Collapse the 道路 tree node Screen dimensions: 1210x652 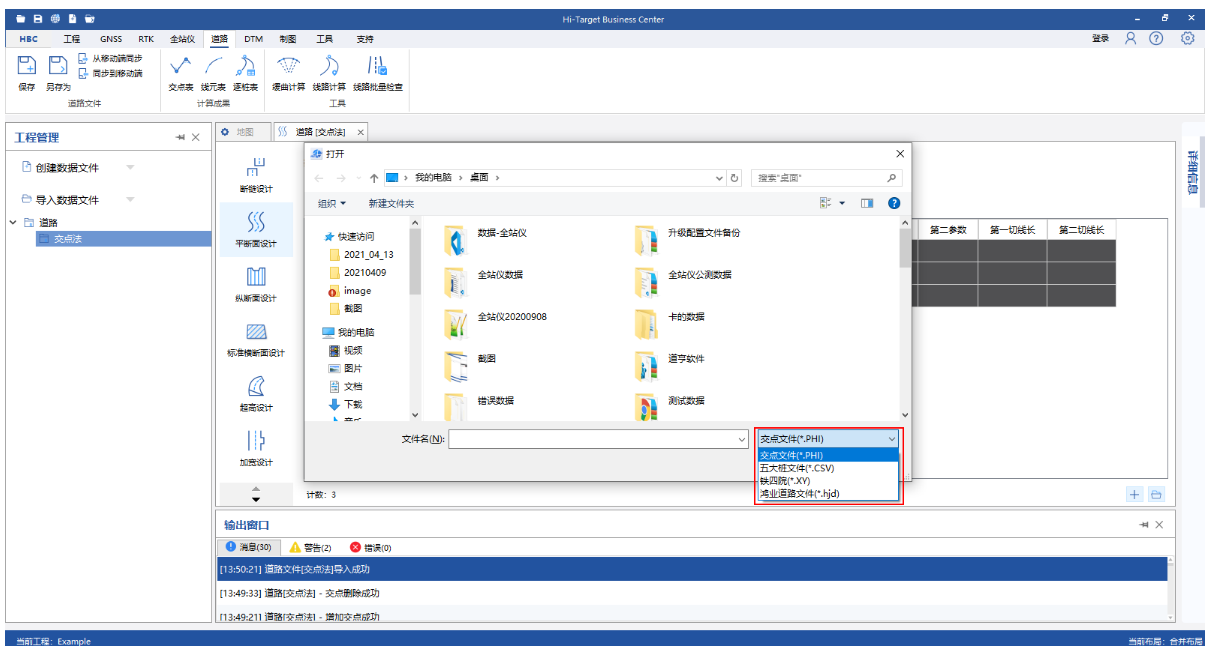point(13,222)
